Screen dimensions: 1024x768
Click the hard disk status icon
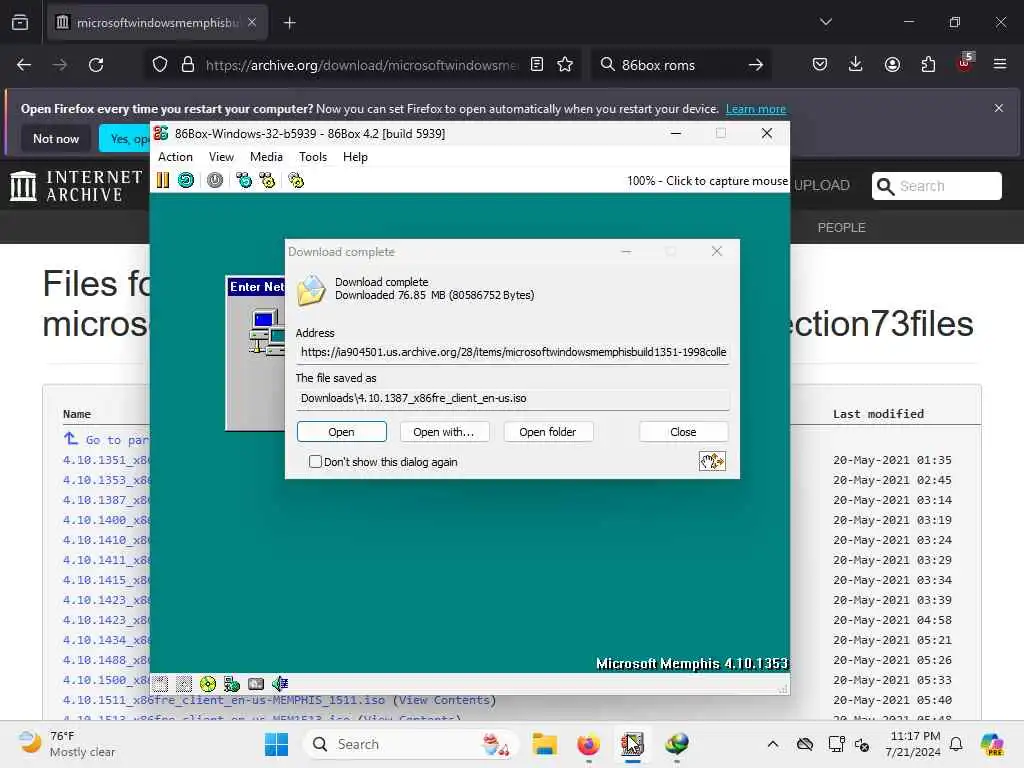(x=256, y=684)
